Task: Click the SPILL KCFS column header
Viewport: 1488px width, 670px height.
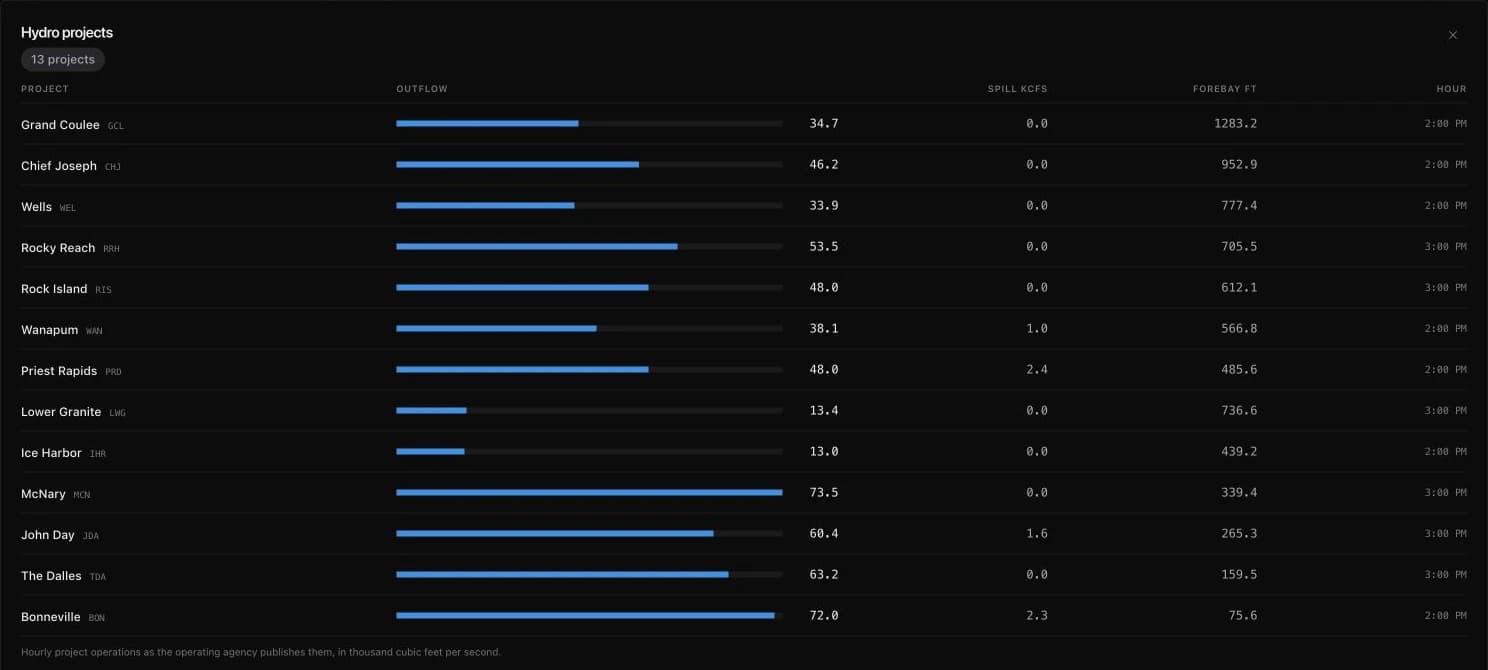Action: 1018,89
